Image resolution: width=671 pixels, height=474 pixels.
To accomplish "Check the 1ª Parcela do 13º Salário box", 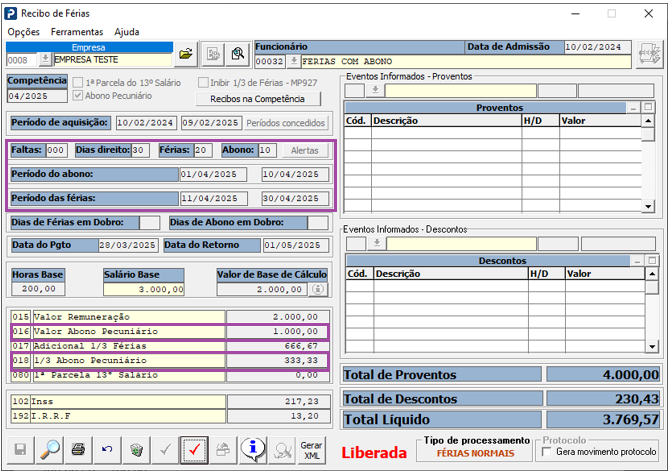I will tap(78, 83).
